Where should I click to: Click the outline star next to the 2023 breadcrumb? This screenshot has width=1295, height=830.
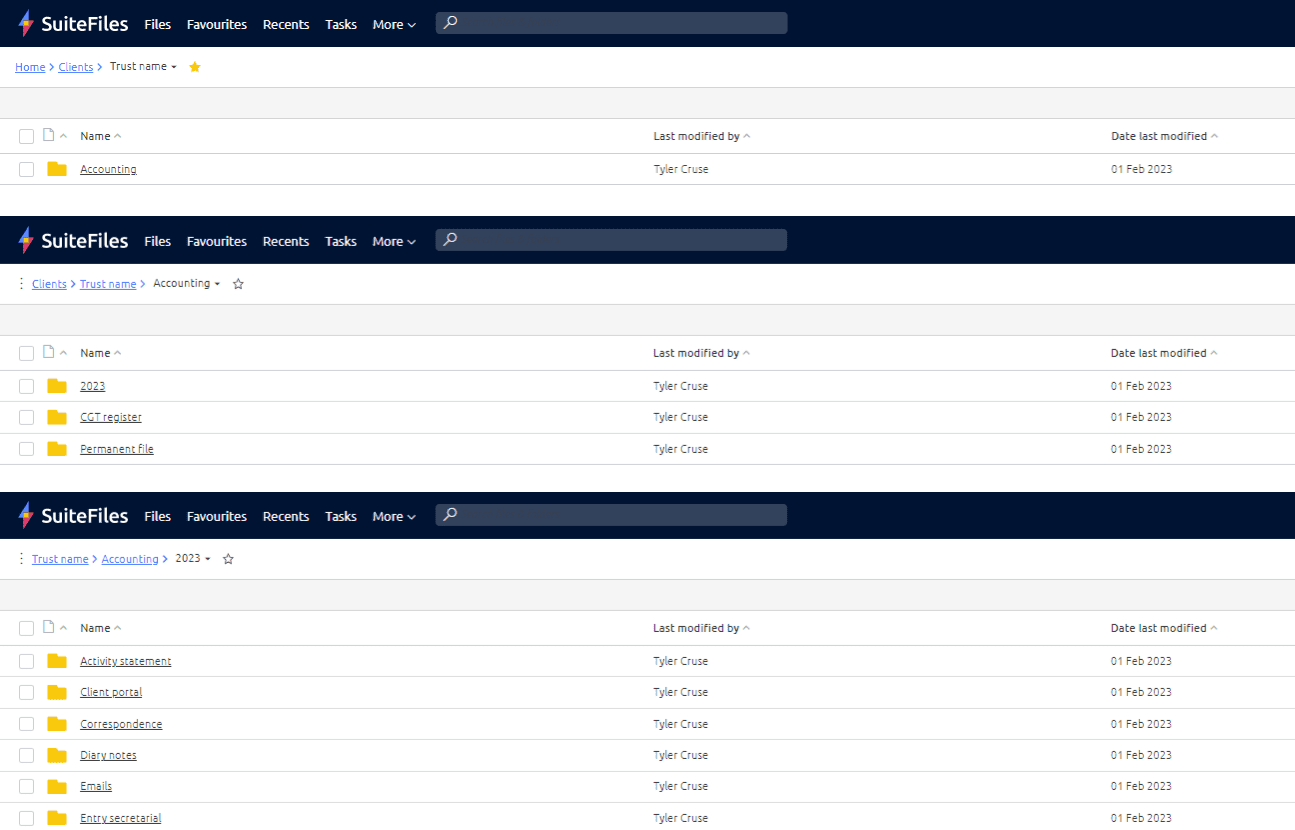click(x=228, y=559)
